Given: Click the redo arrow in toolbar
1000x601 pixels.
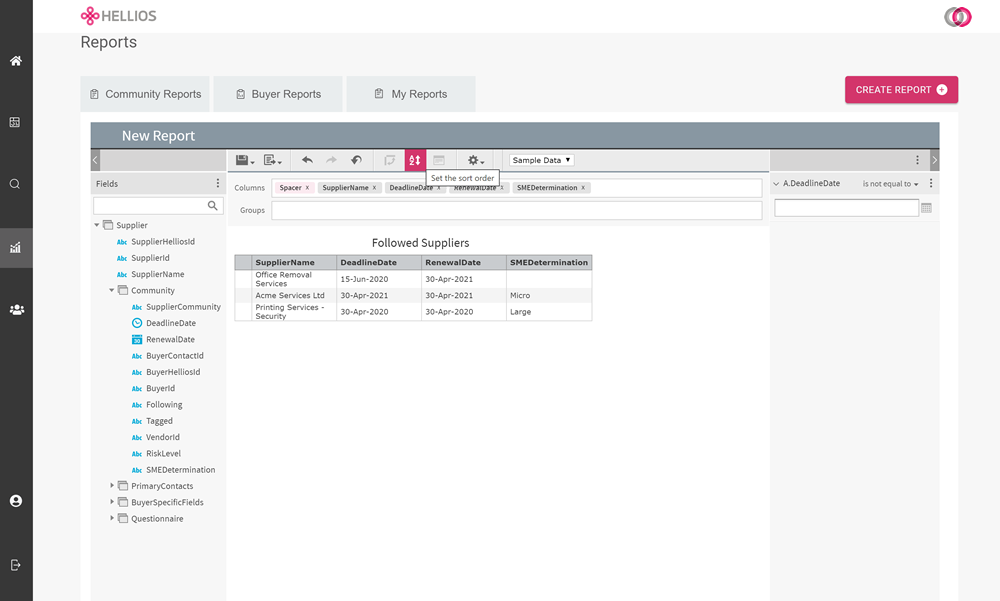Looking at the screenshot, I should pos(331,160).
